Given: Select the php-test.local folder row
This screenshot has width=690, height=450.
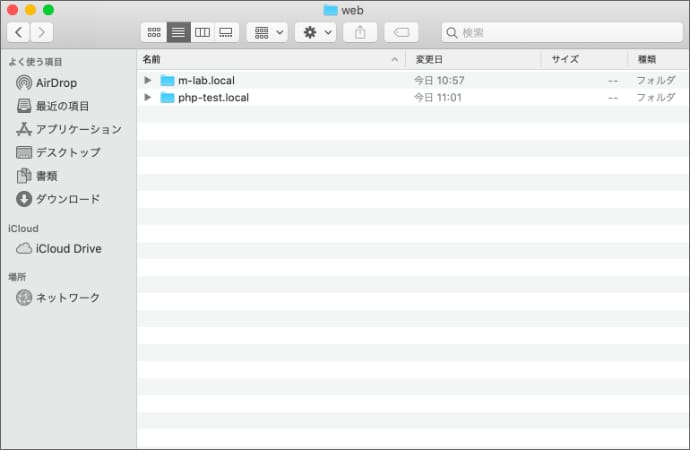Looking at the screenshot, I should (213, 98).
